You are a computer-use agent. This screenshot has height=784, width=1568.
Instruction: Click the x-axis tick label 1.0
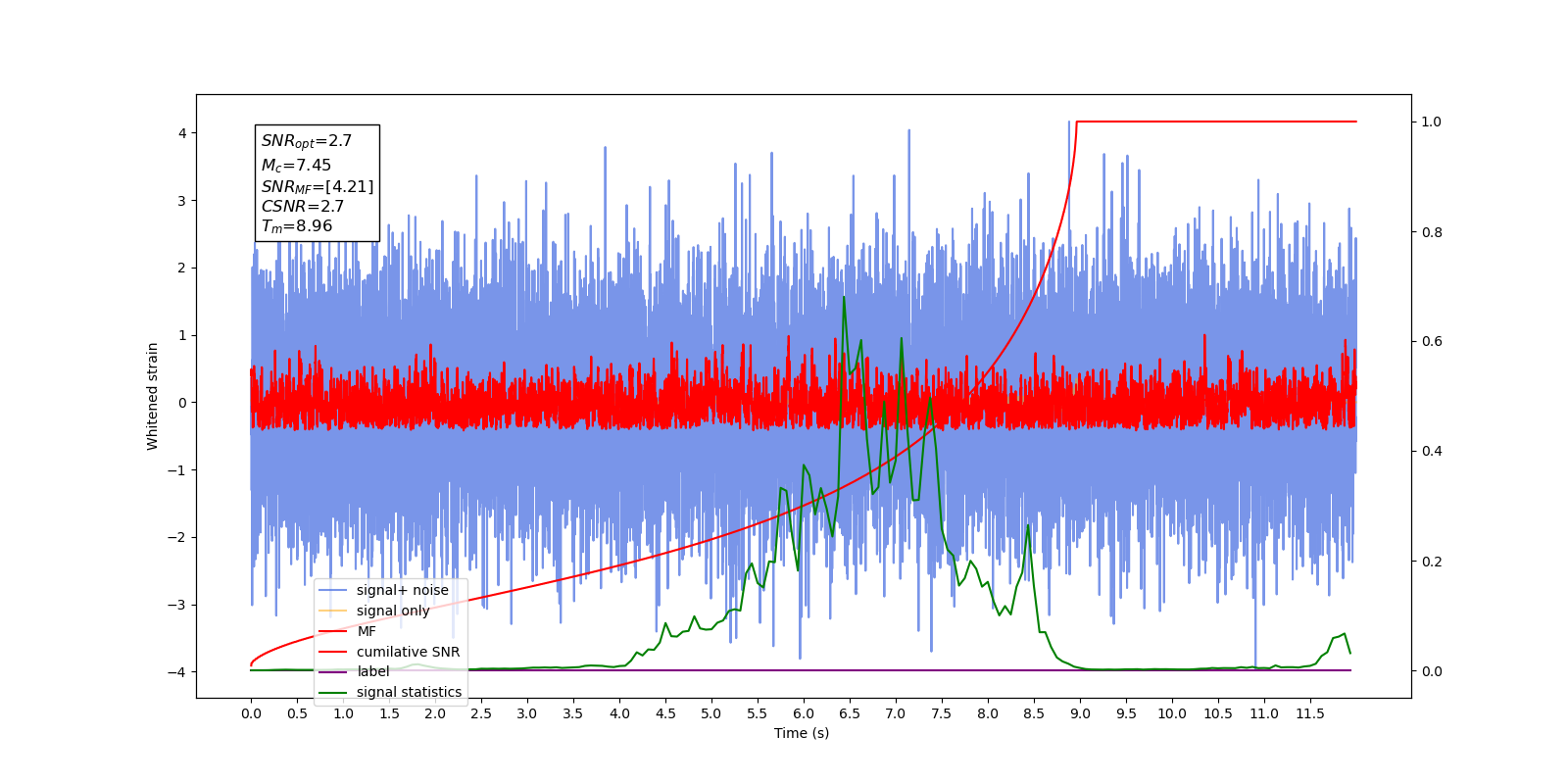pyautogui.click(x=343, y=713)
